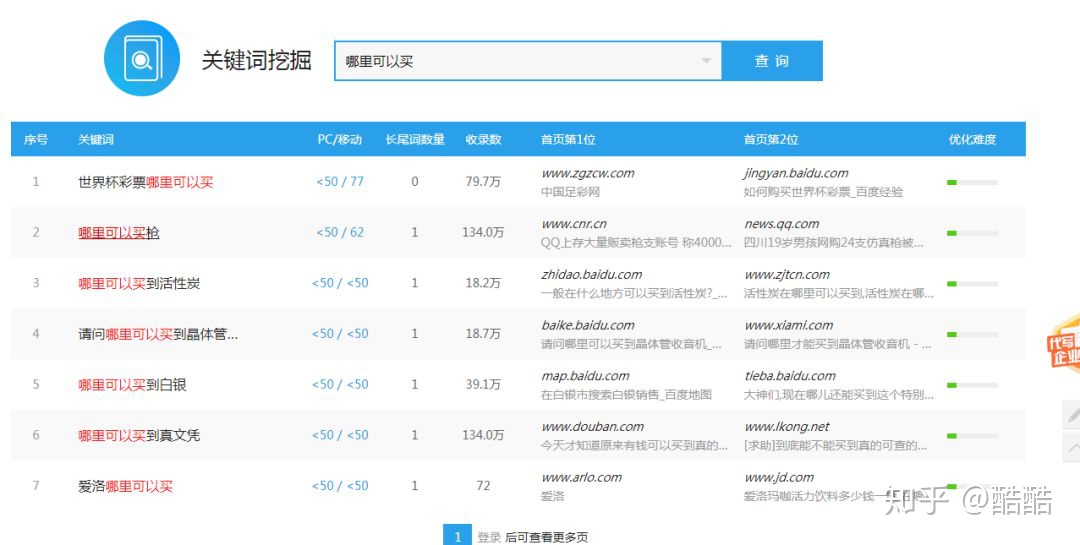This screenshot has height=545, width=1080.
Task: Click the 首页第1位 column header
Action: coord(568,139)
